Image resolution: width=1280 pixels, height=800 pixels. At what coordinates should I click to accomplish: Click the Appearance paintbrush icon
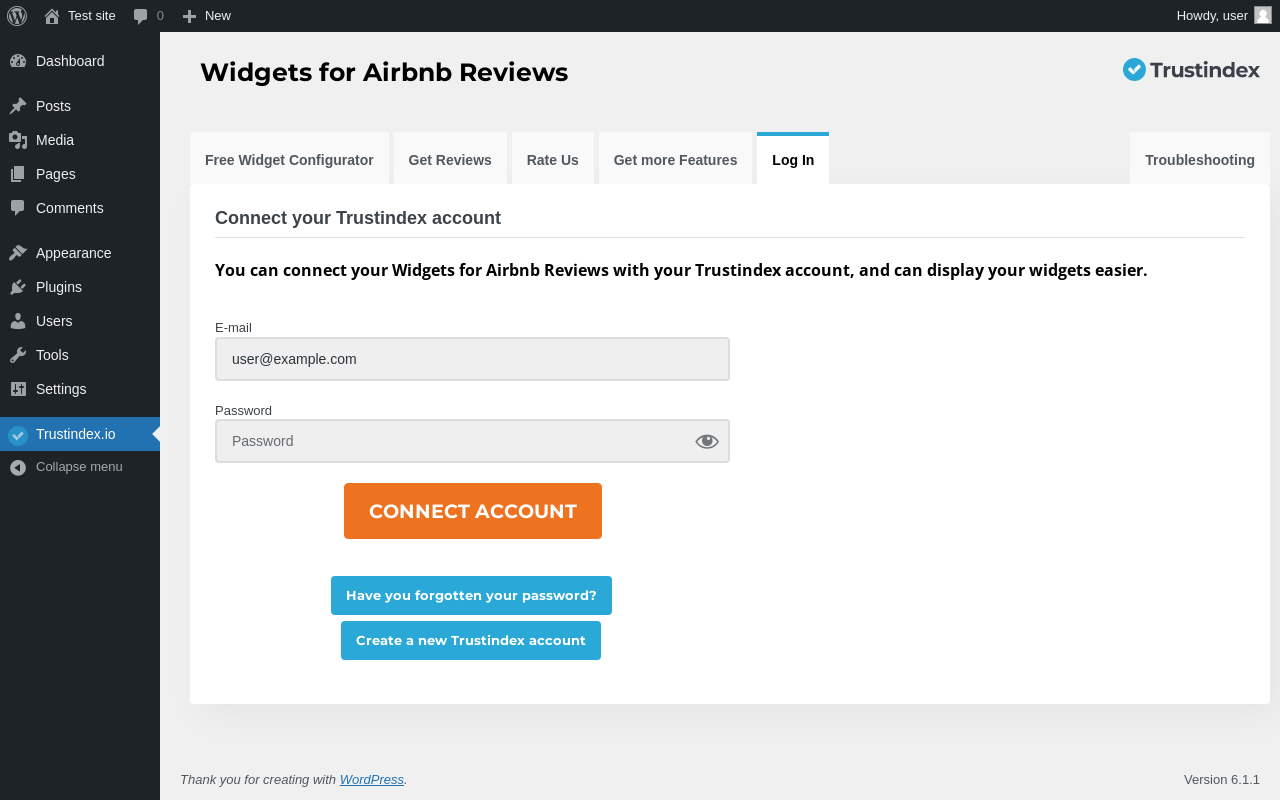18,253
